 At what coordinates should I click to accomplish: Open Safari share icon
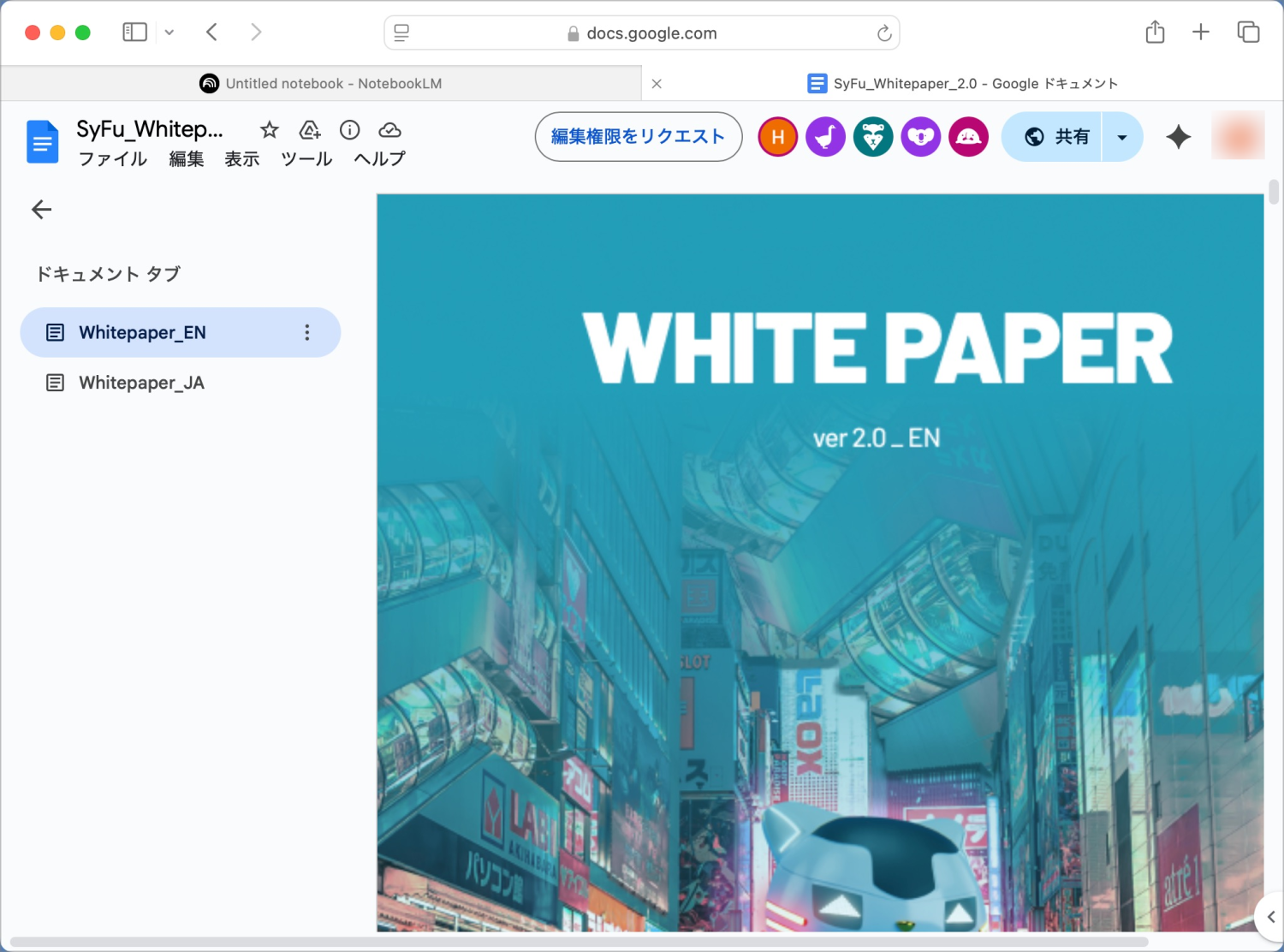pyautogui.click(x=1155, y=33)
